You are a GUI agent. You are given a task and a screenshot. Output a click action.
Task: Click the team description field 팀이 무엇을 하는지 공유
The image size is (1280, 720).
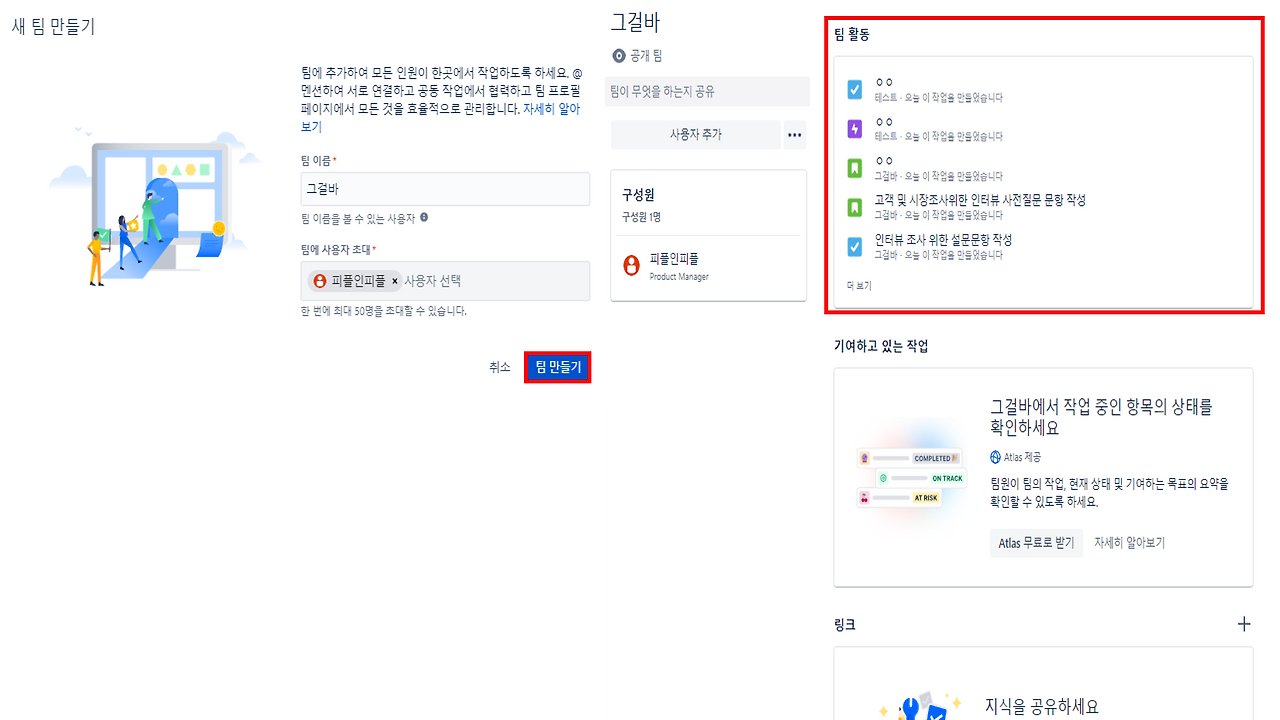click(x=707, y=91)
